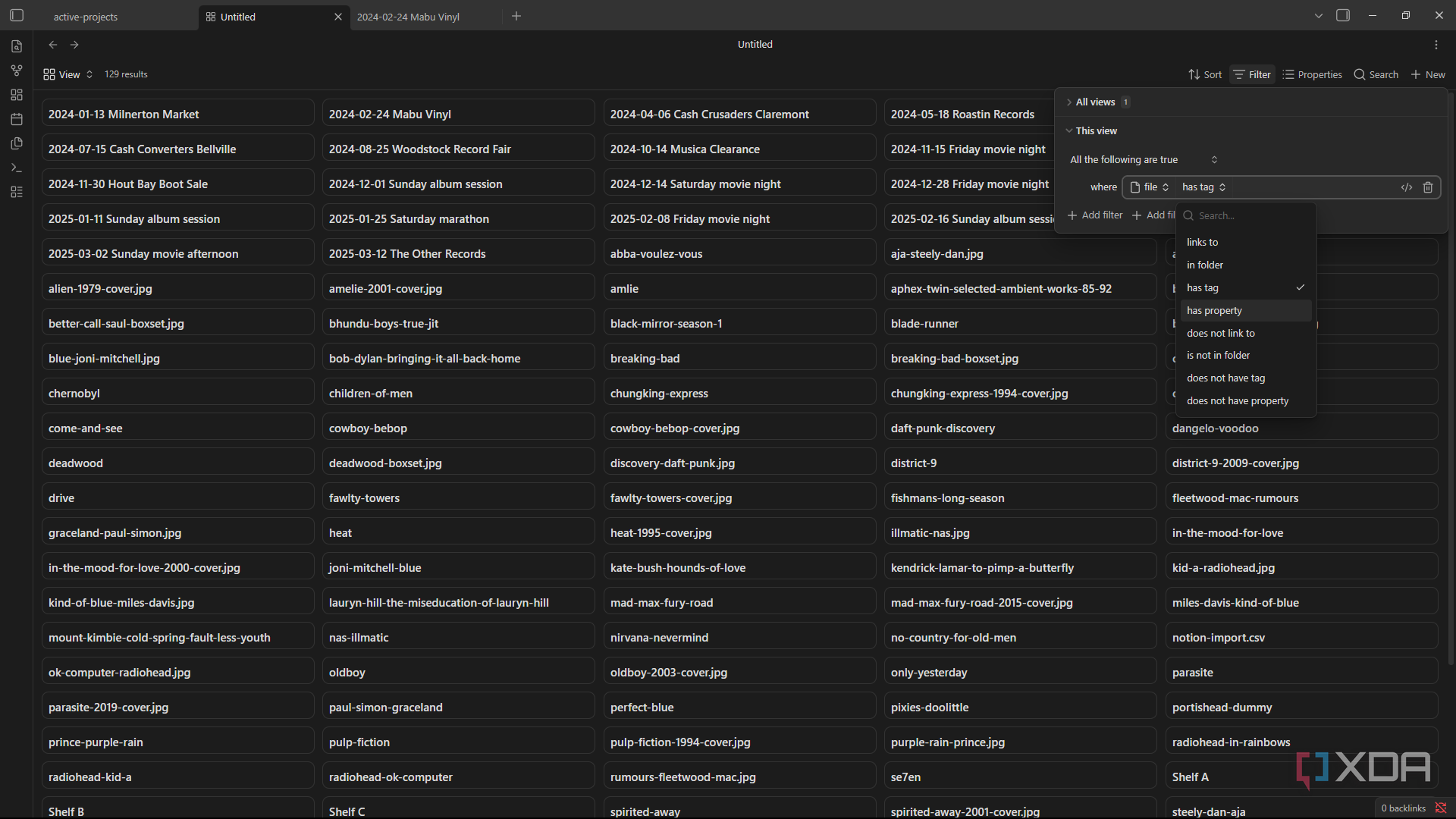Open mount-kimbie-cold-spring-fault-less-youth card
The height and width of the screenshot is (819, 1456).
(178, 637)
